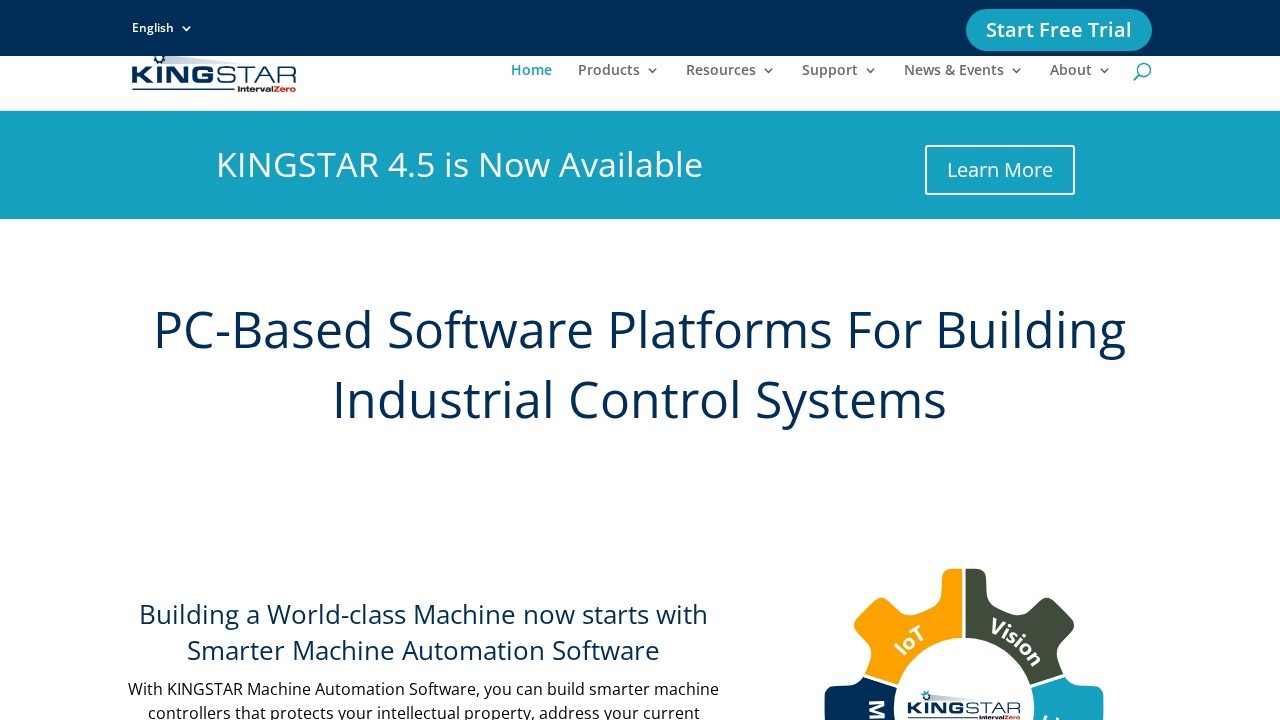
Task: Click the KINGSTAR IntervalZero header logo
Action: point(214,76)
